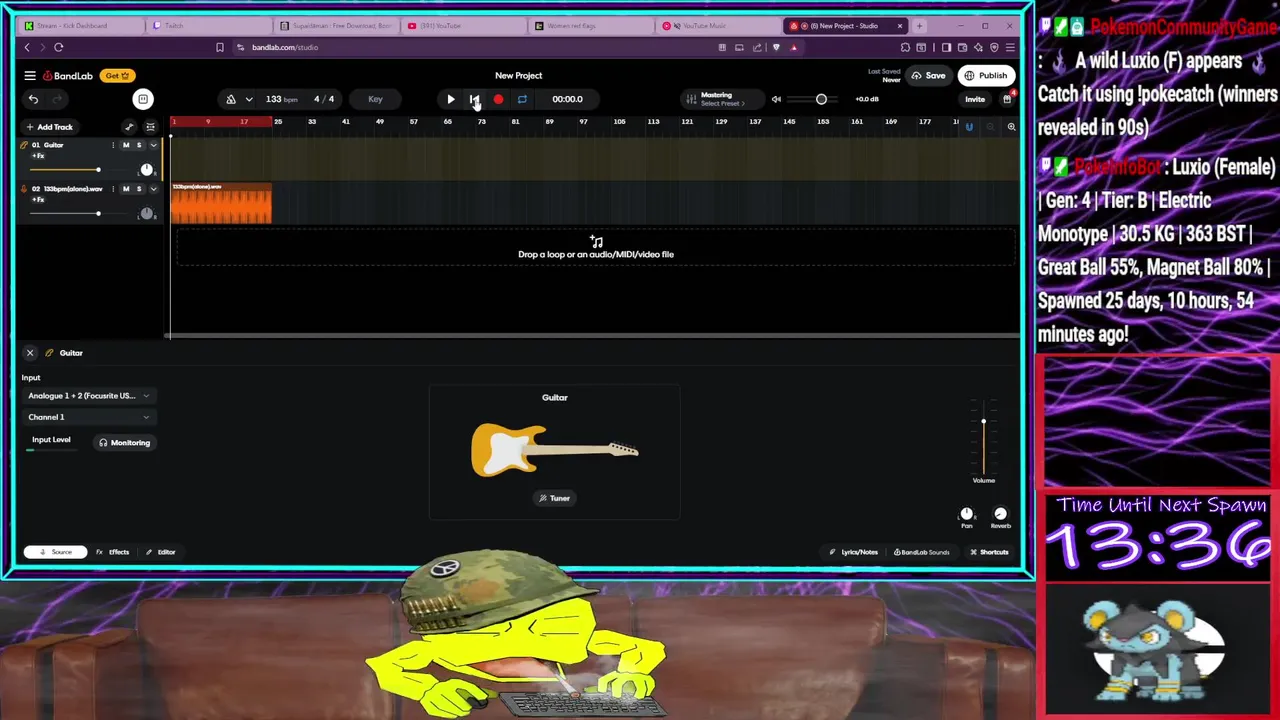
Task: Open the automation tool icon
Action: (x=129, y=127)
